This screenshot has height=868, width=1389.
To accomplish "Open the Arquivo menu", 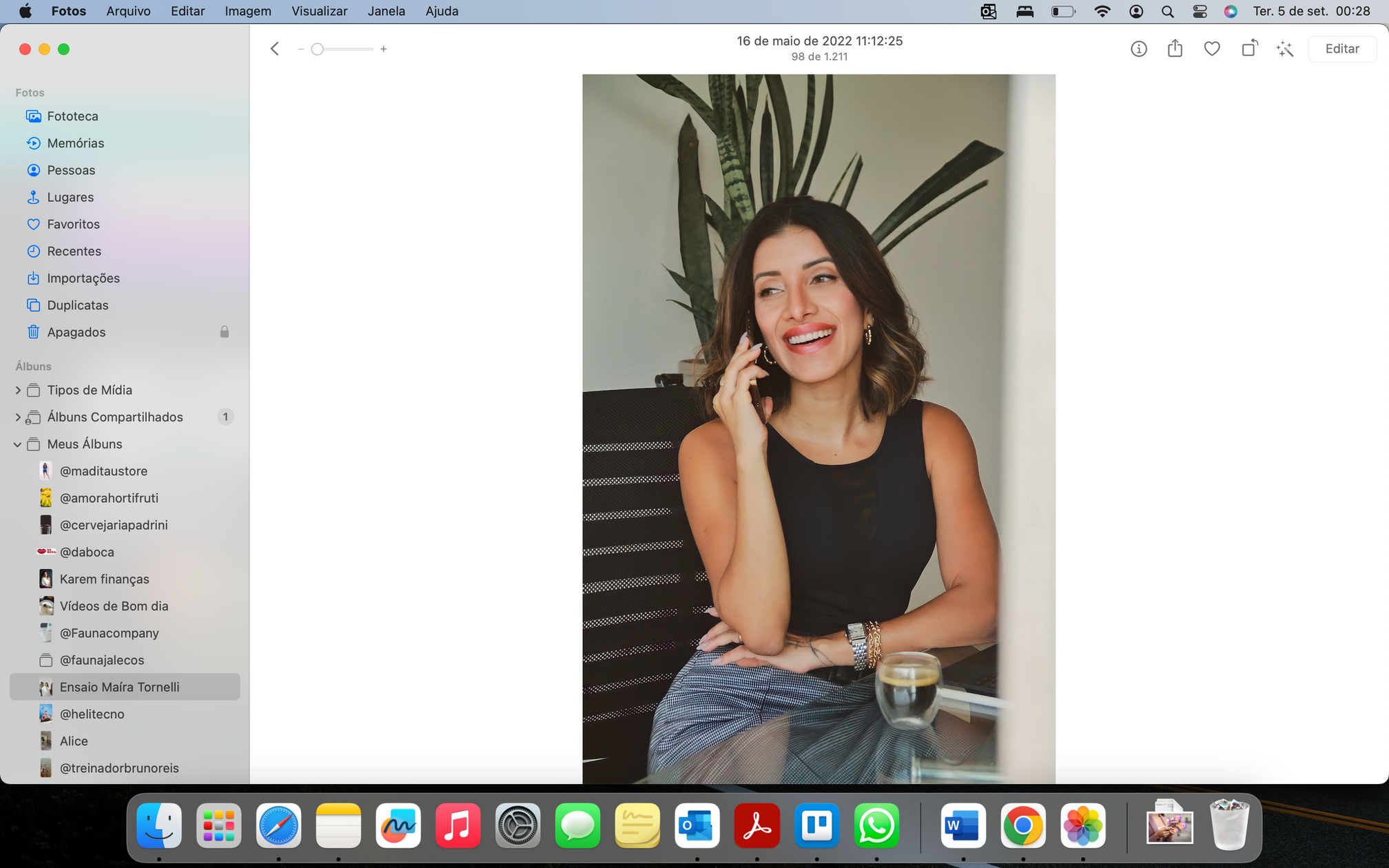I will (x=128, y=11).
